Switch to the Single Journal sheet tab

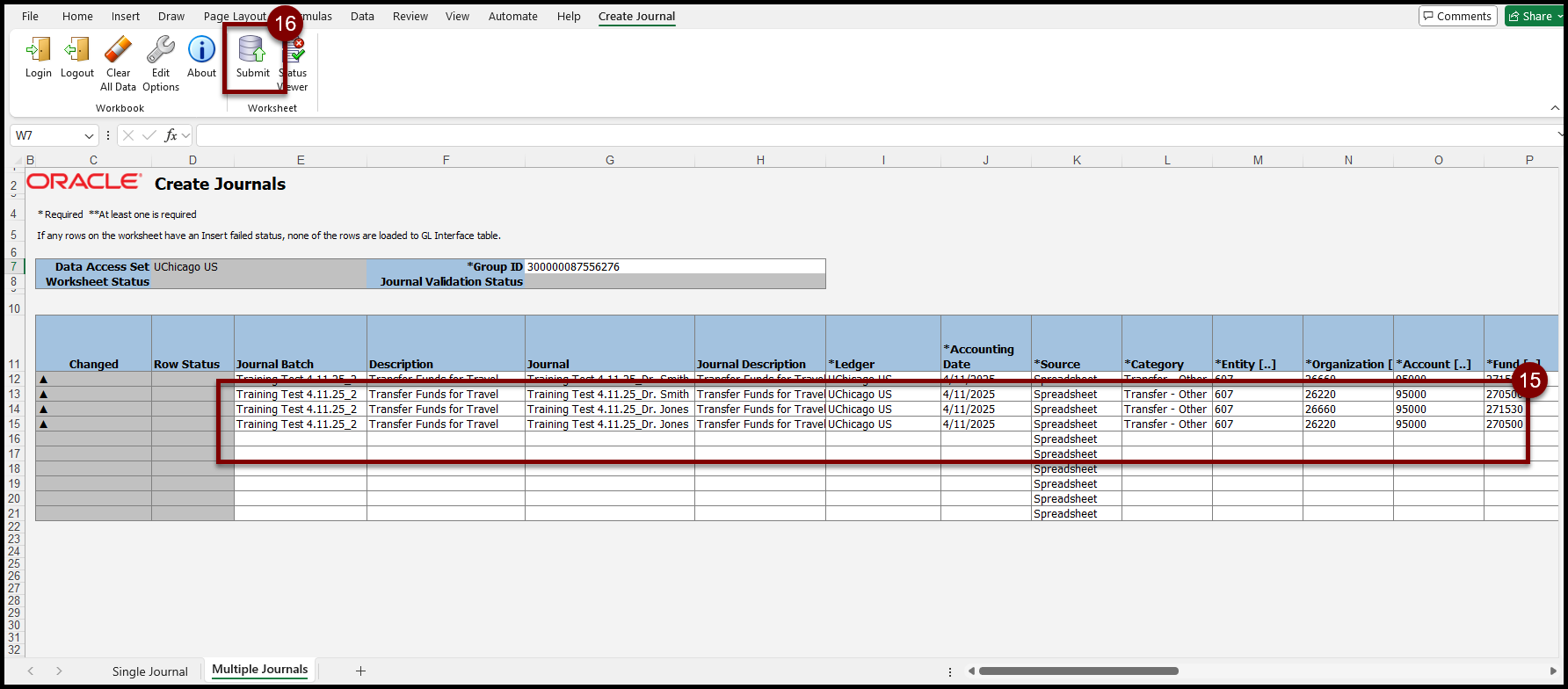coord(149,671)
